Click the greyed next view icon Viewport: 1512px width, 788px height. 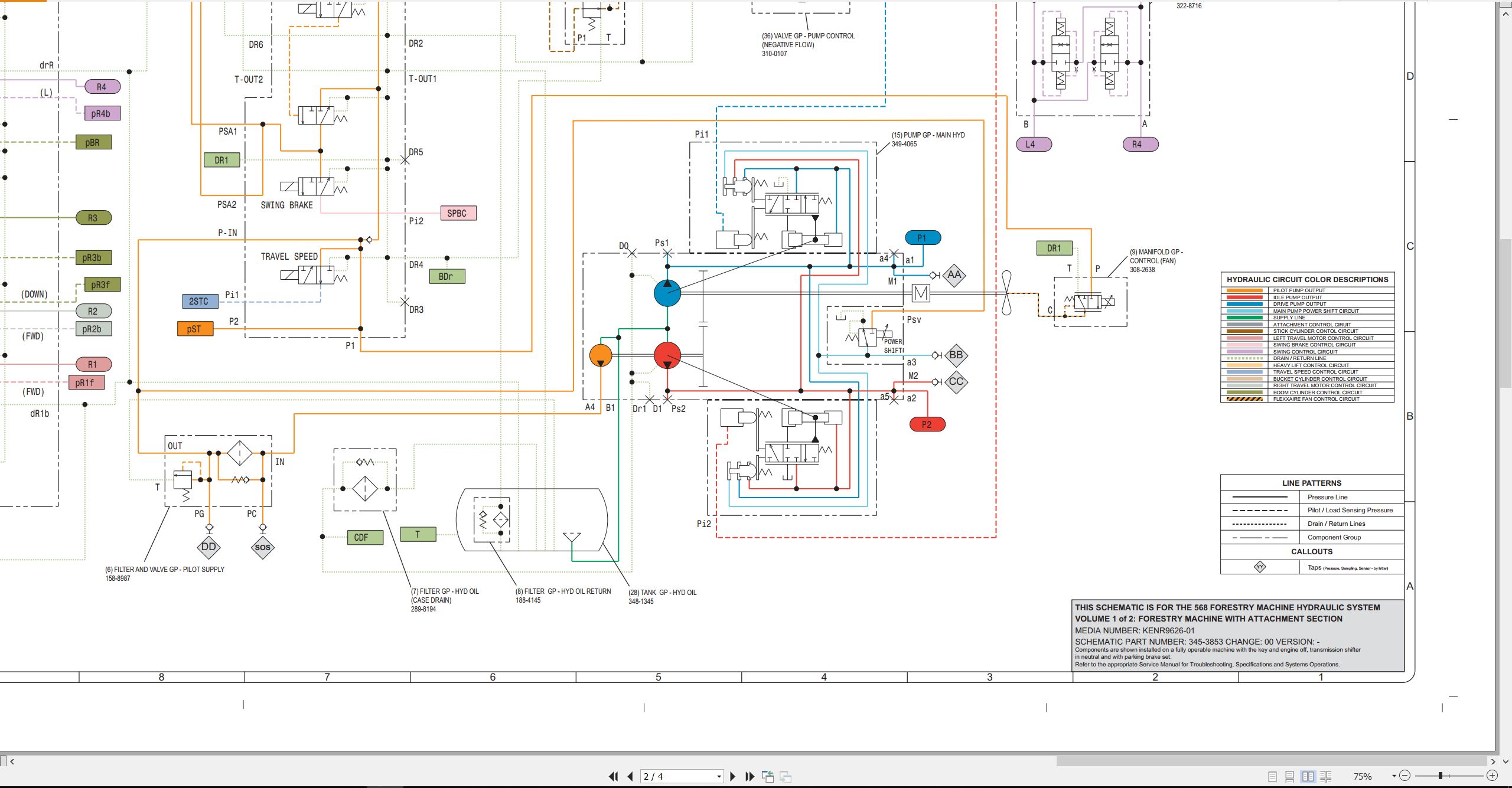tap(786, 776)
